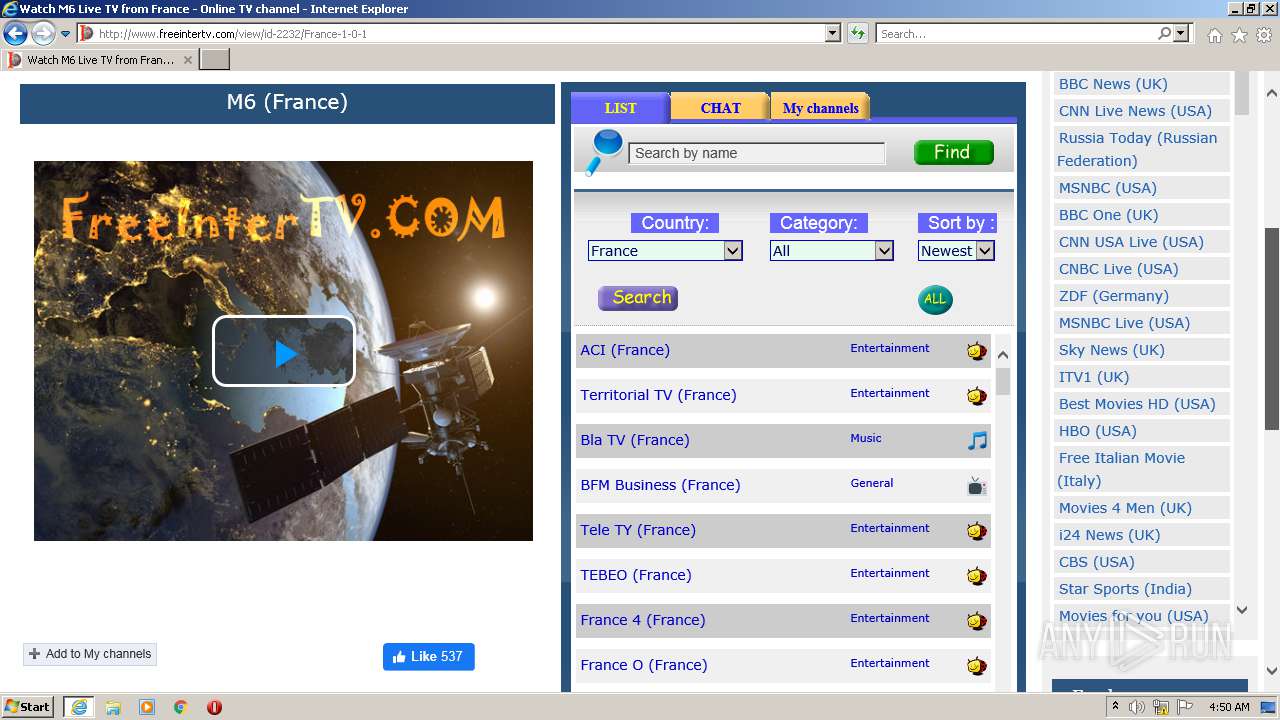
Task: Click sidebar scrollbar down arrow
Action: coord(1242,609)
